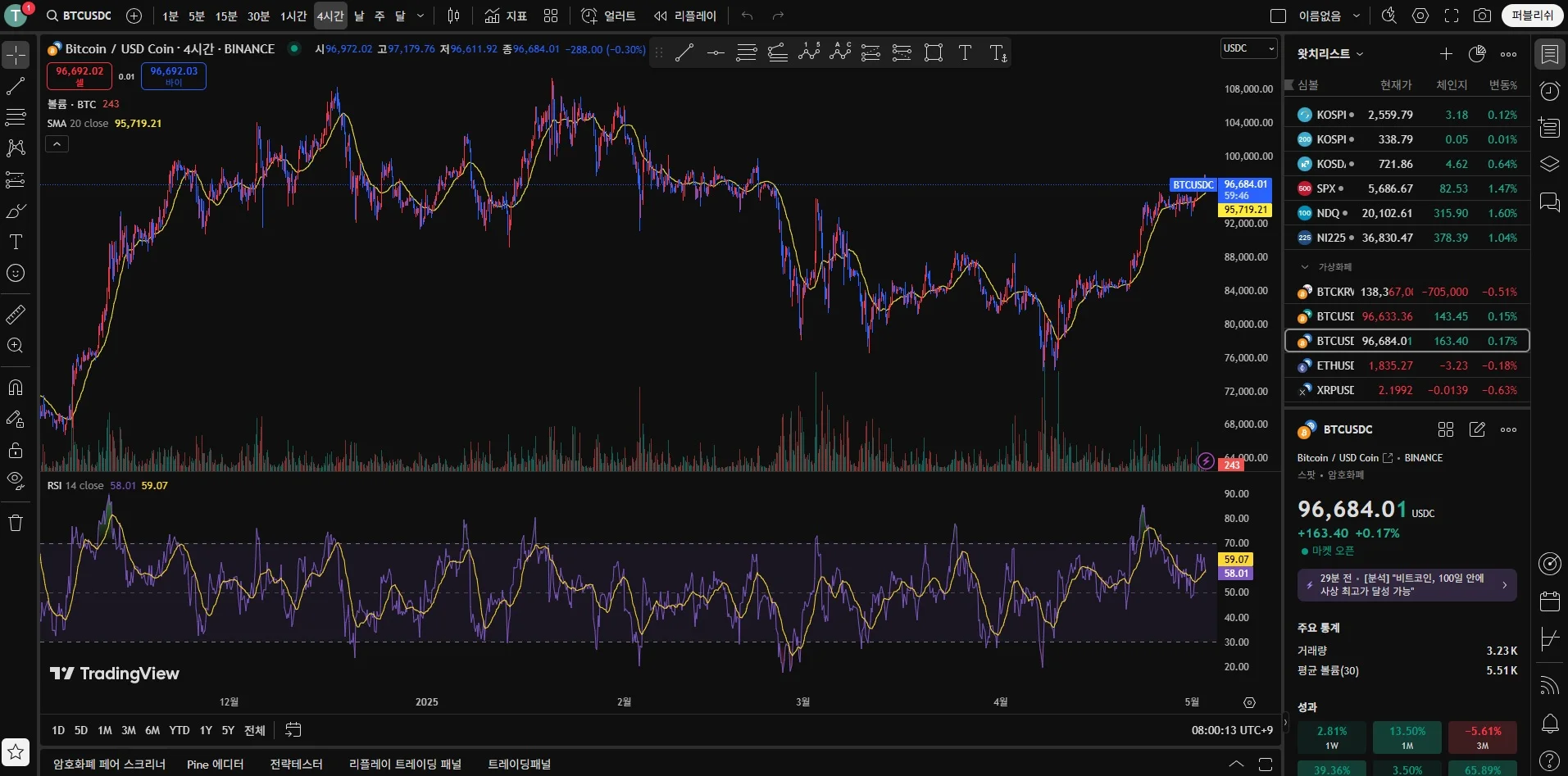Select the ruler measure tool
This screenshot has width=1568, height=776.
[x=16, y=315]
